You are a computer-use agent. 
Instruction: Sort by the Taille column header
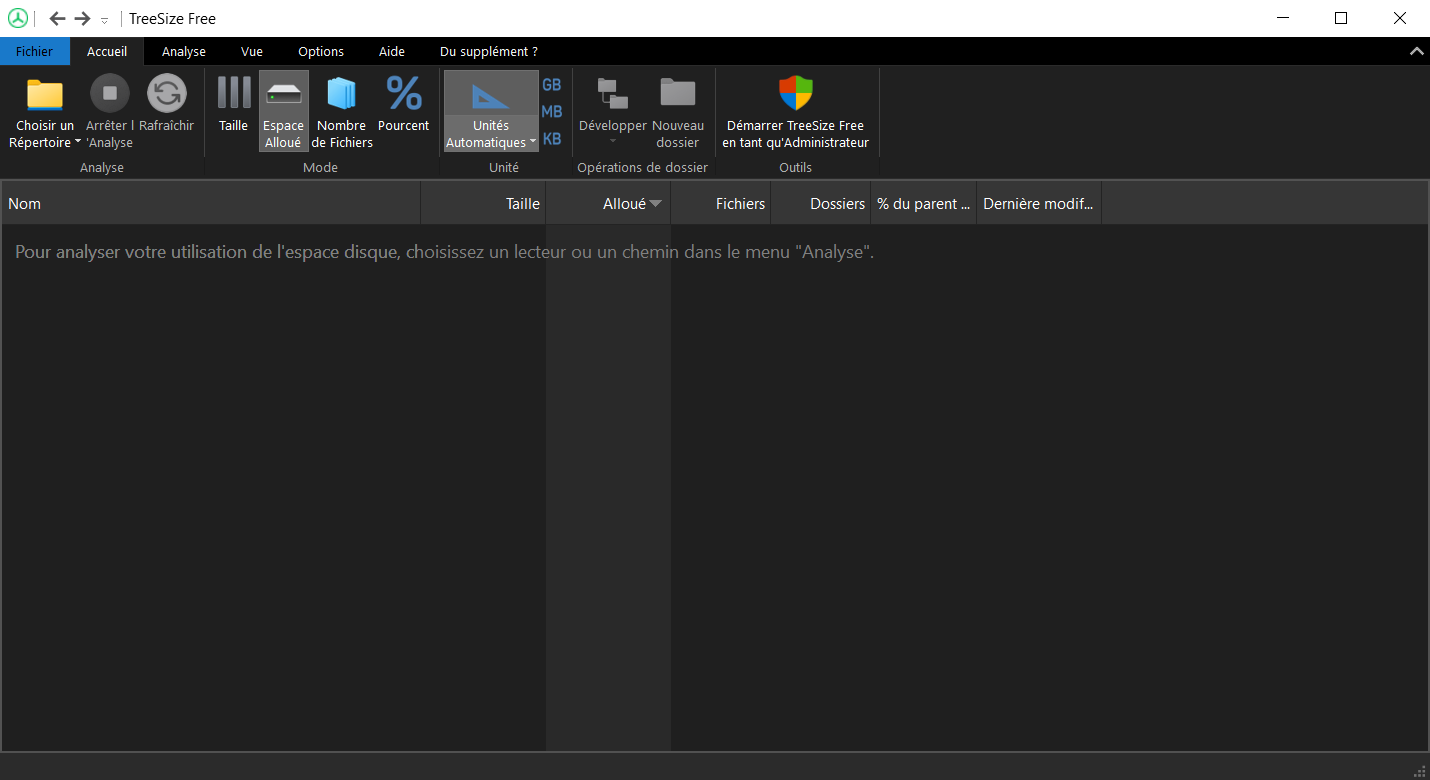point(483,203)
